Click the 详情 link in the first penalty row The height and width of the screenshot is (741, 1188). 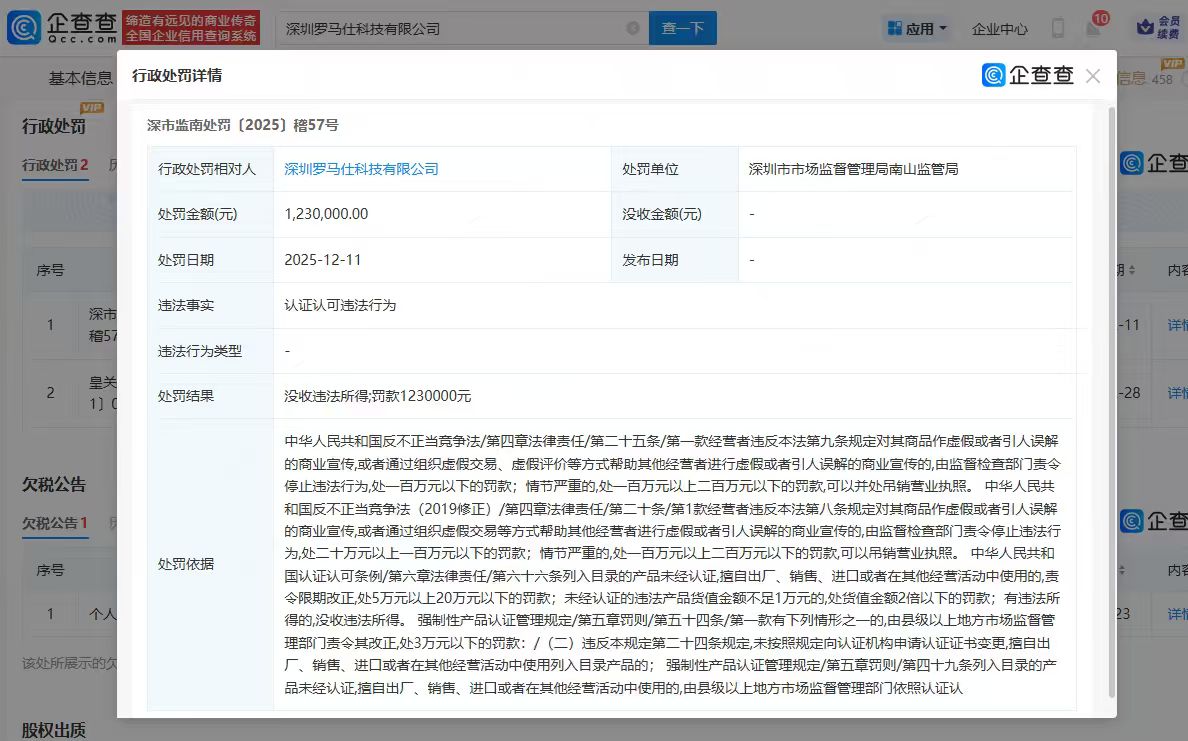point(1176,325)
